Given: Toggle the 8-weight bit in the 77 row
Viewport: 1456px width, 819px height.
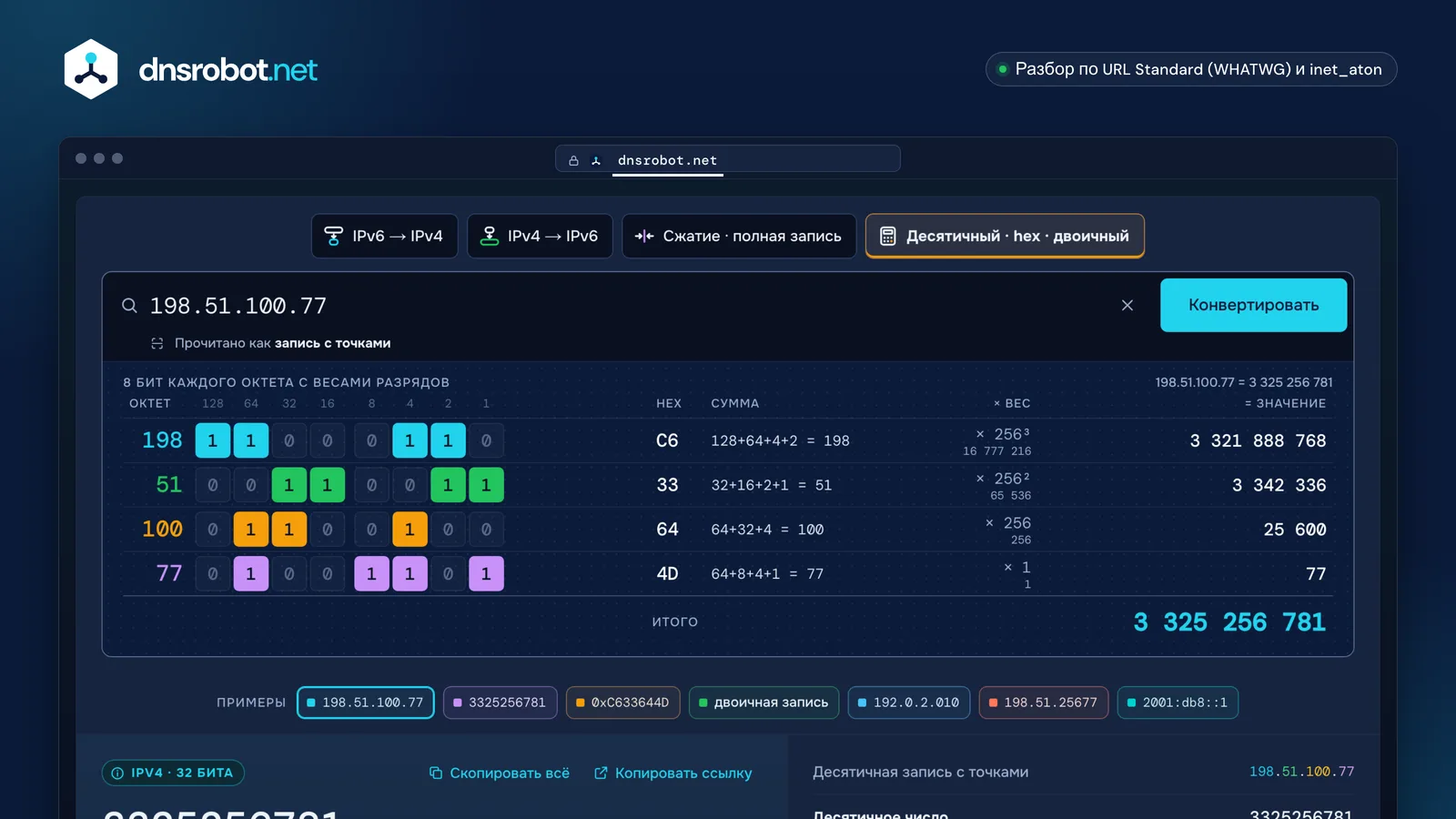Looking at the screenshot, I should point(371,574).
